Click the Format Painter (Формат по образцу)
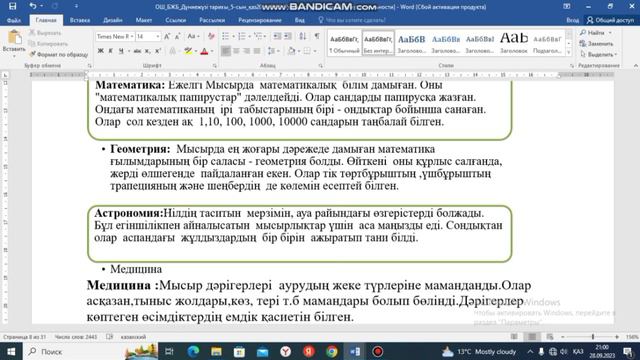The image size is (640, 360). click(x=58, y=54)
